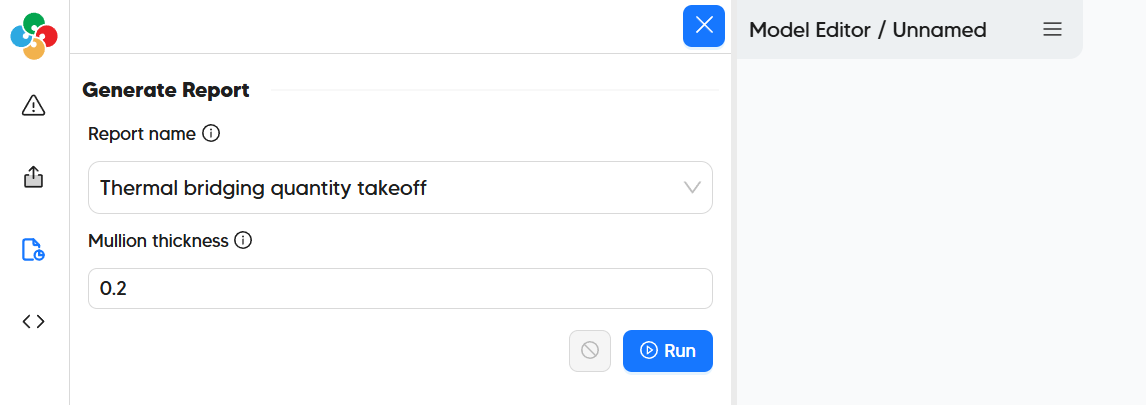Open the export/share sidebar icon
Screen dimensions: 1146x405
point(34,177)
